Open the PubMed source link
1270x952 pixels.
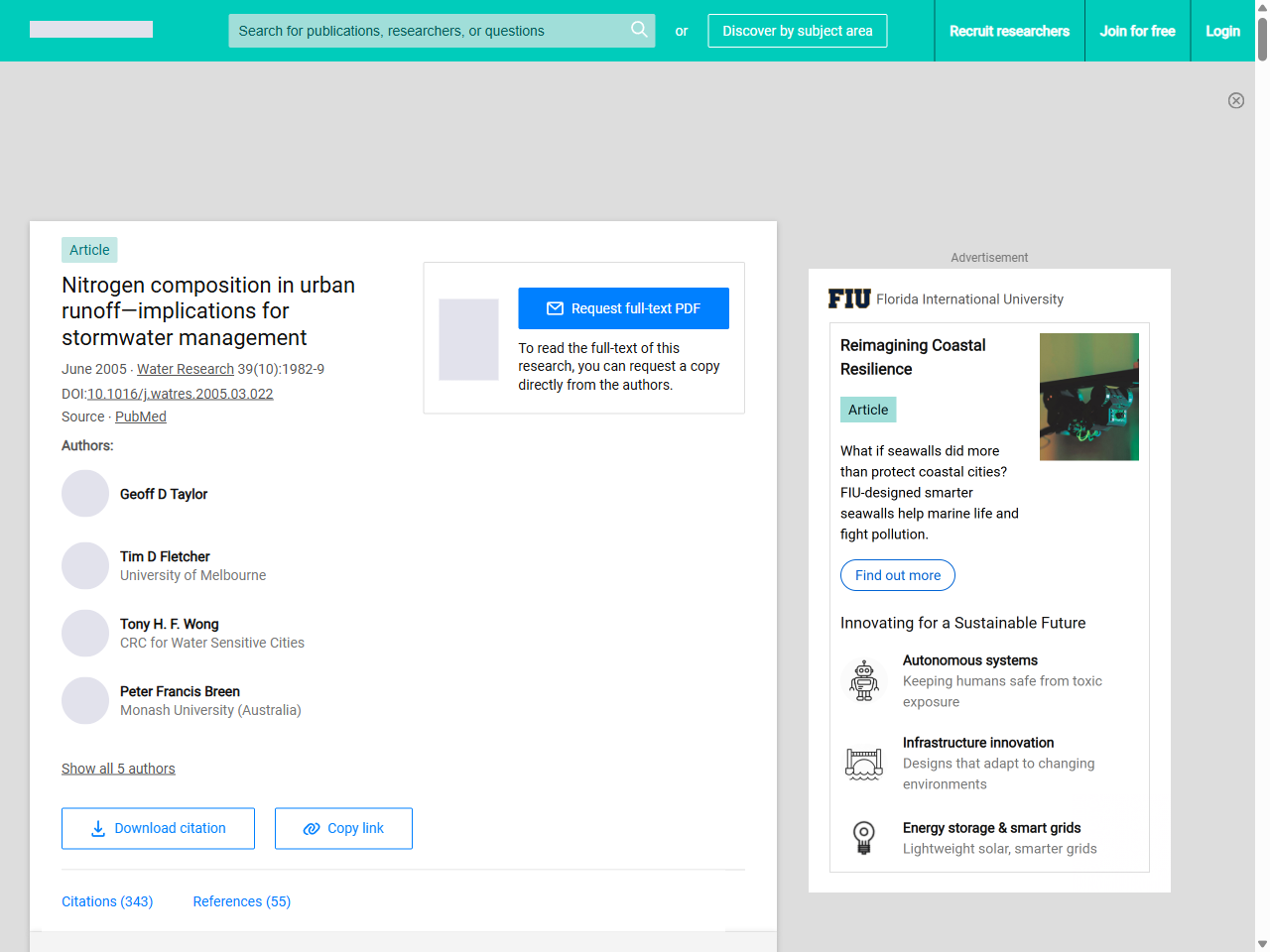click(x=141, y=416)
